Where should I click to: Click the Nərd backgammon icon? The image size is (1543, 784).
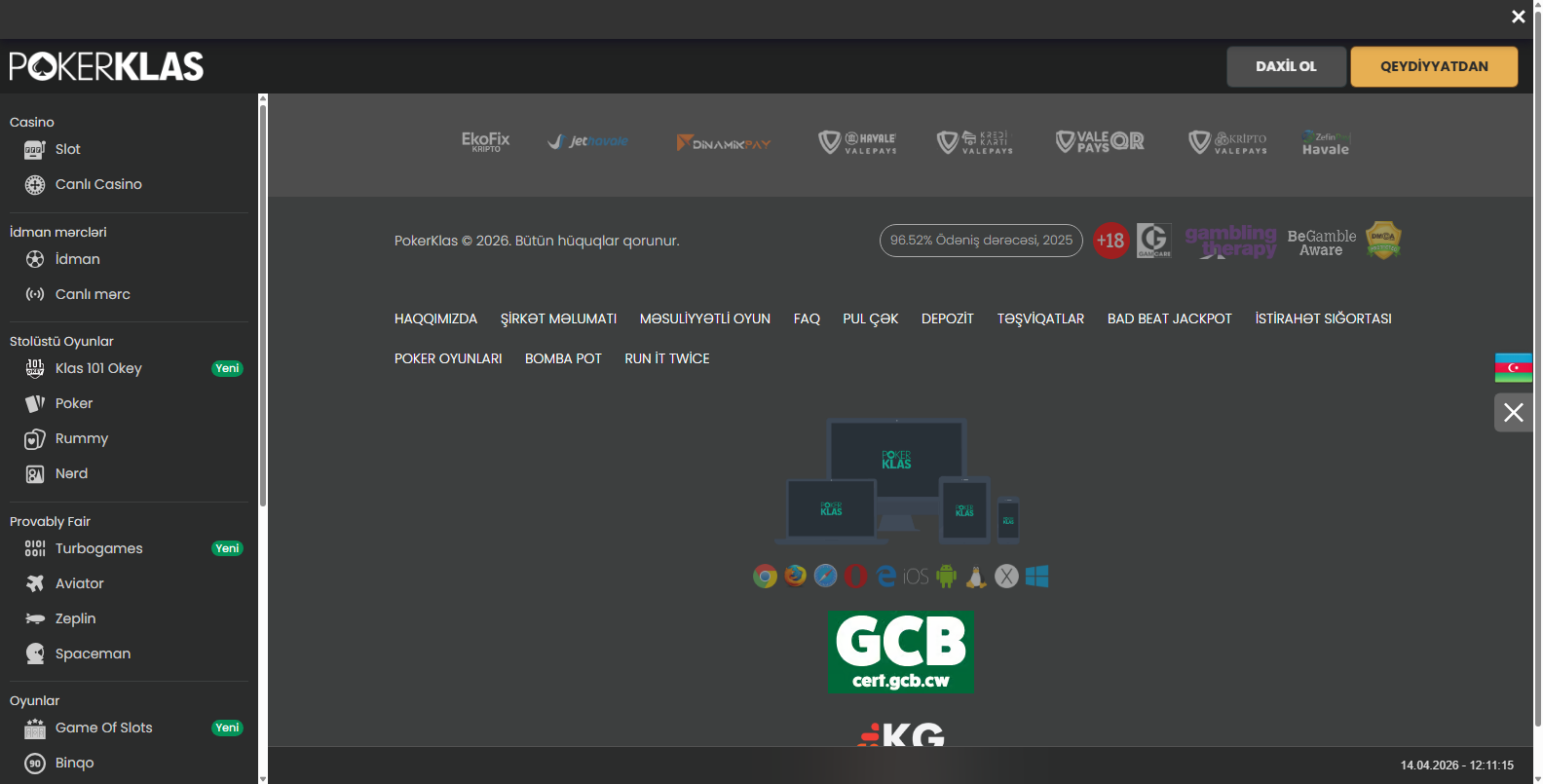coord(35,473)
